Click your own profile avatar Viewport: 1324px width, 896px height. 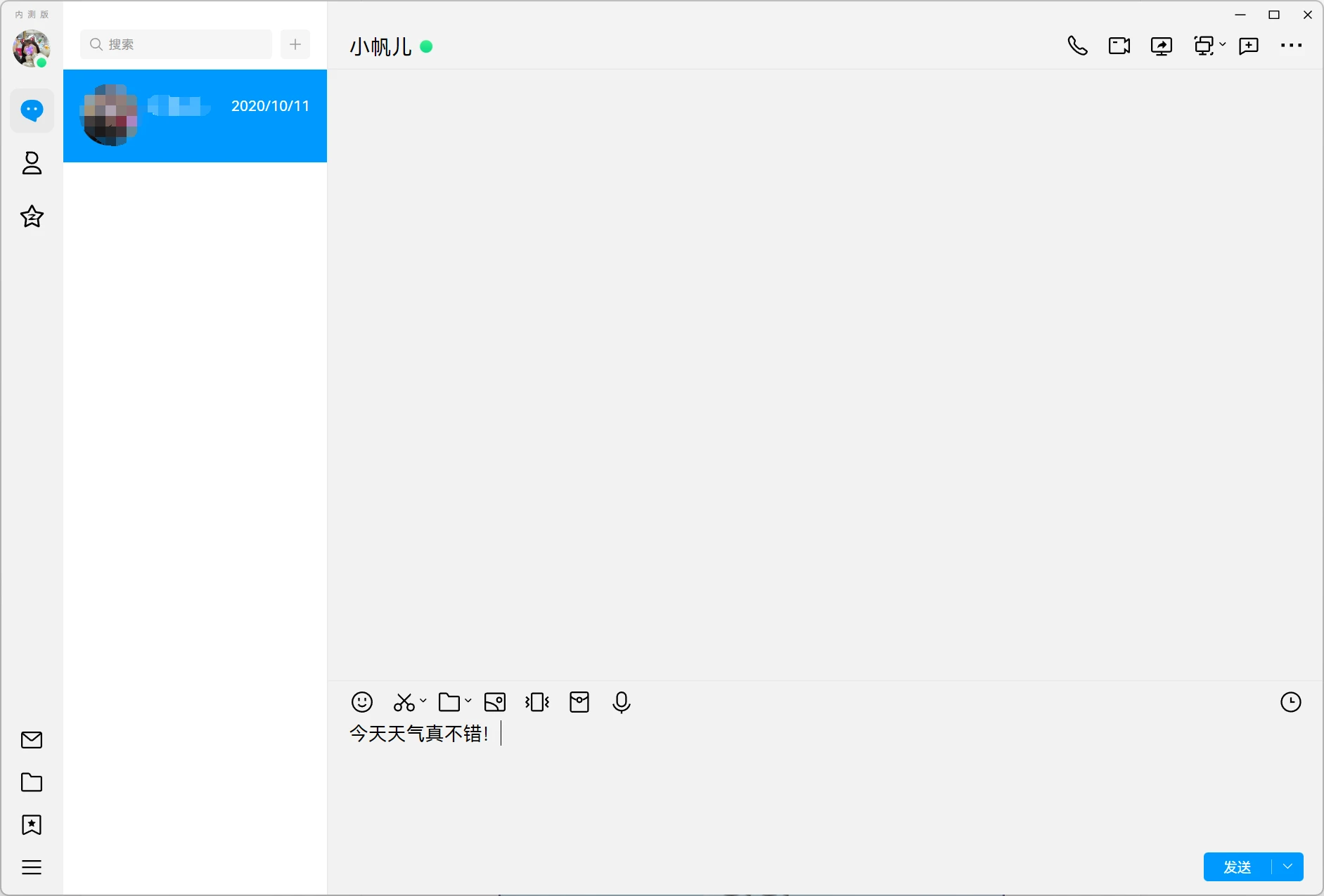tap(32, 48)
